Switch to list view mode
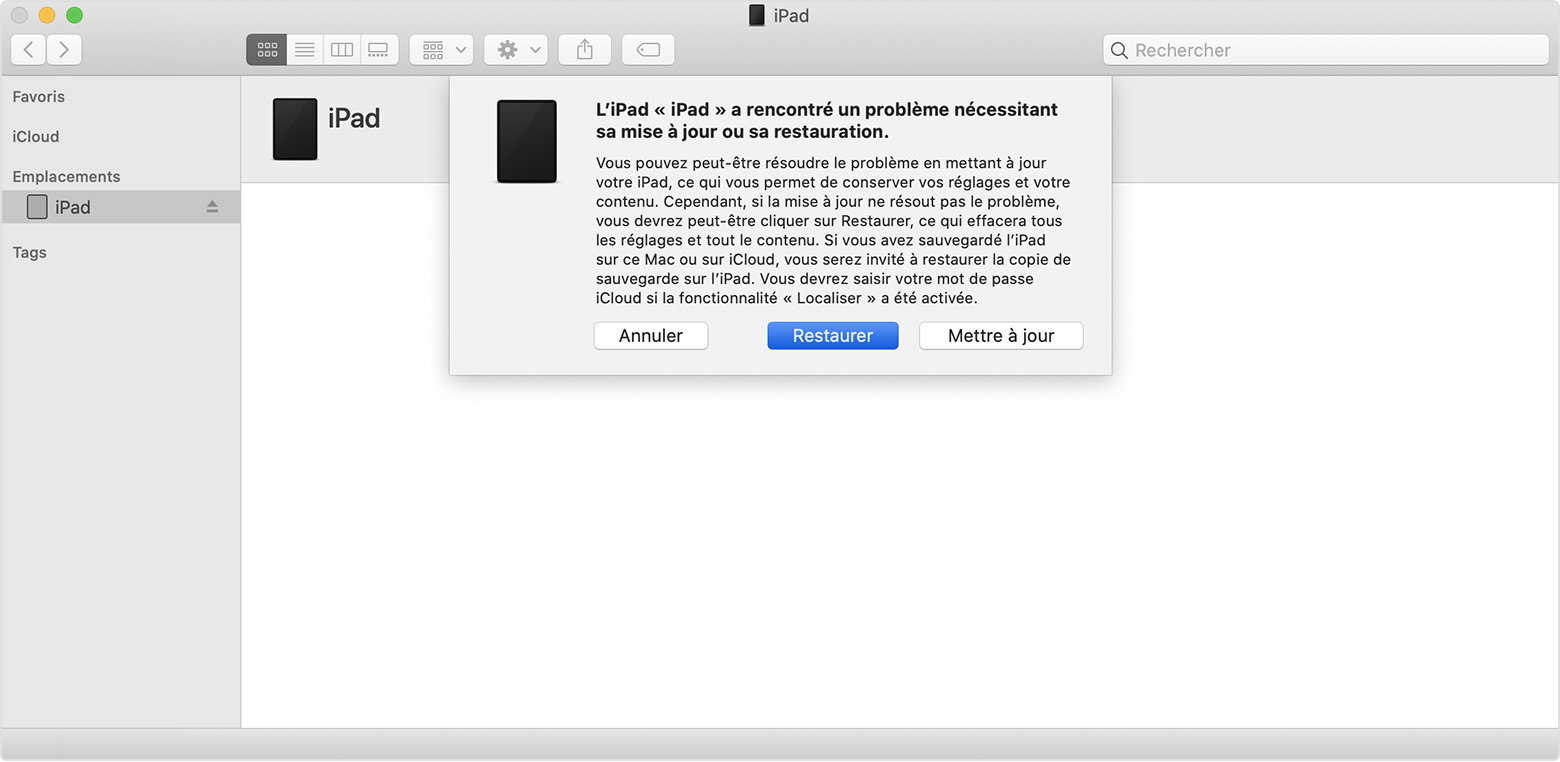This screenshot has height=762, width=1560. (305, 50)
